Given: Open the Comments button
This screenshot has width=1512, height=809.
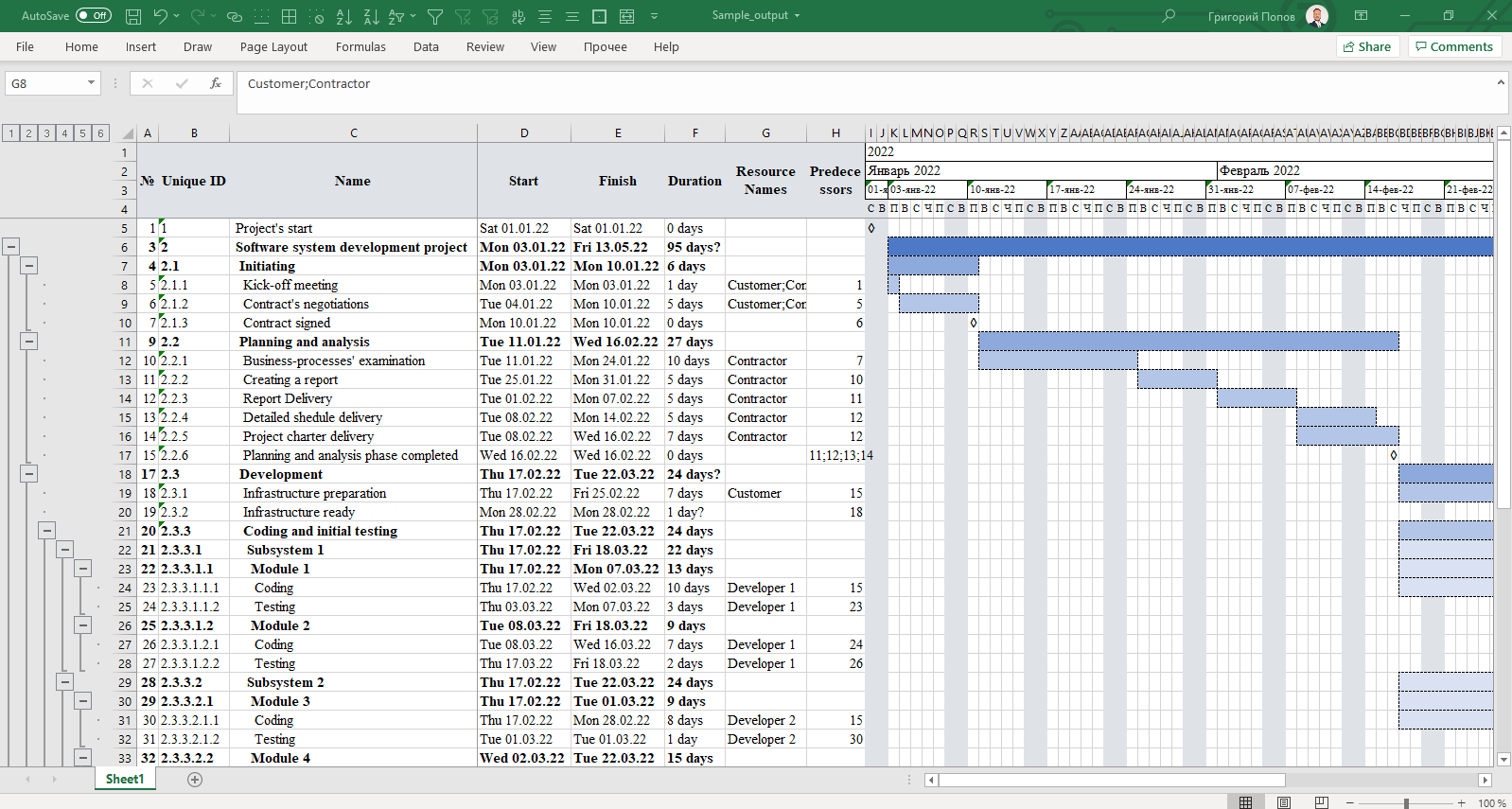Looking at the screenshot, I should pyautogui.click(x=1453, y=46).
